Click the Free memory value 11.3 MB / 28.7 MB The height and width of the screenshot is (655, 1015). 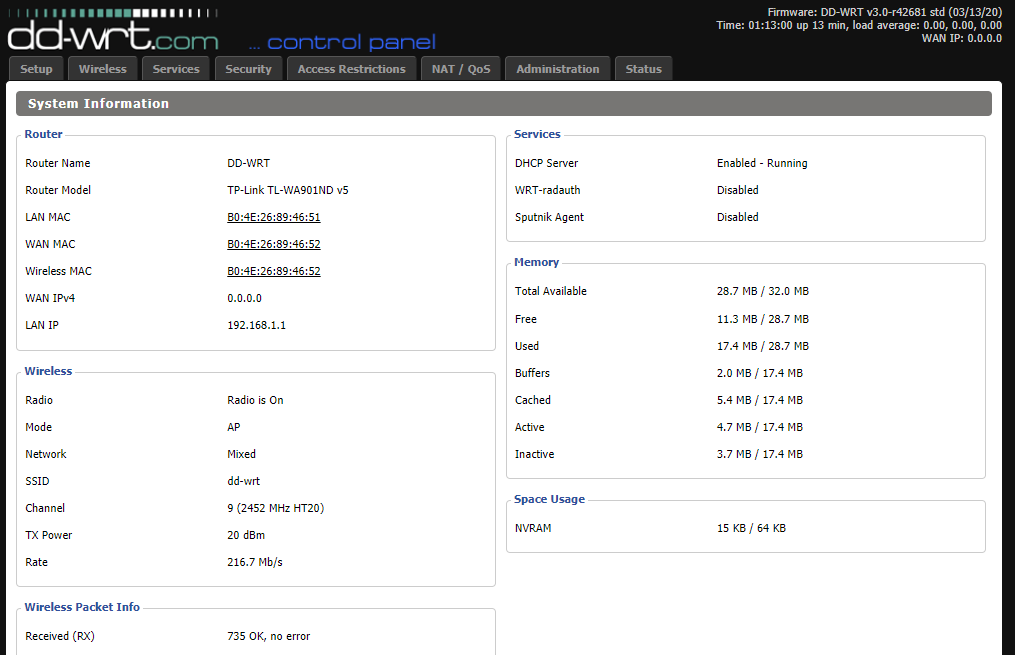click(x=763, y=319)
